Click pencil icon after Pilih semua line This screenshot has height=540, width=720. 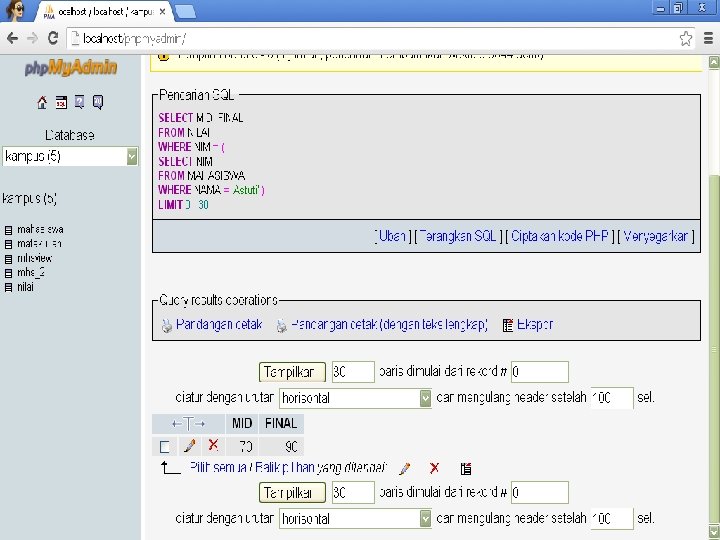click(x=405, y=468)
